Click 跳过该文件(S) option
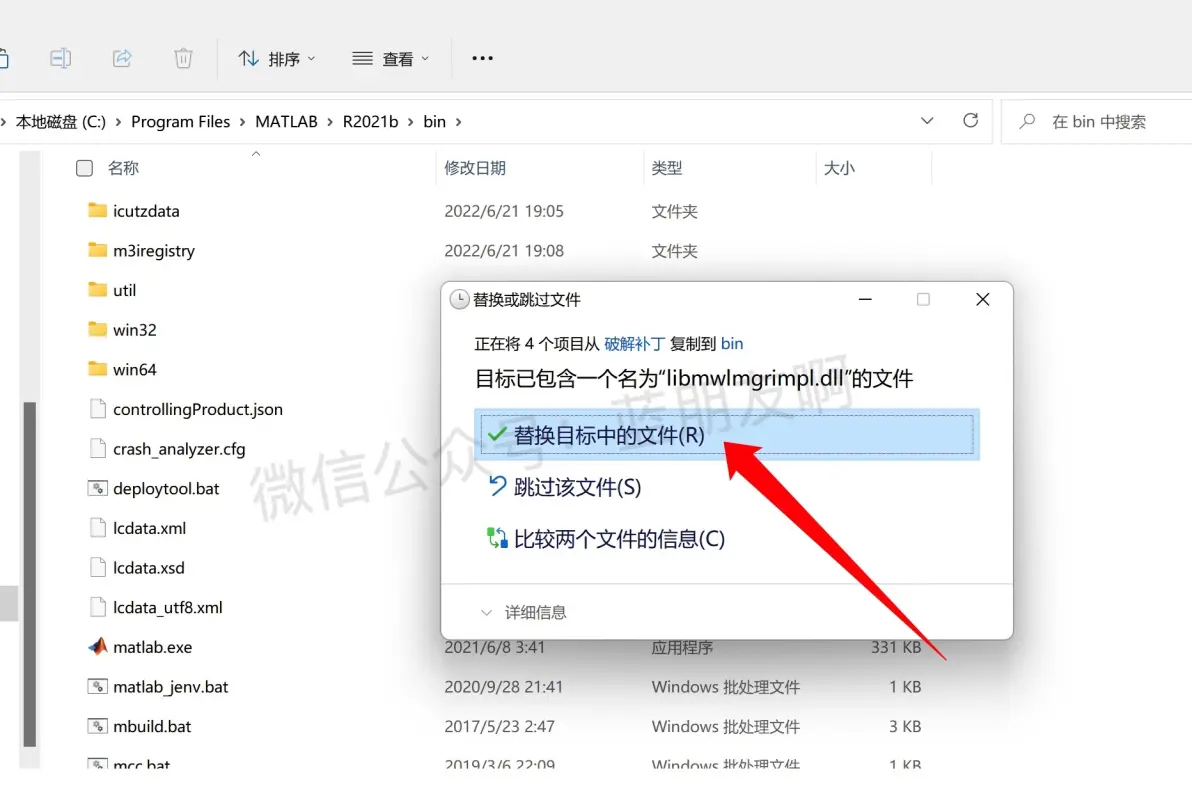Viewport: 1192px width, 798px height. 565,486
